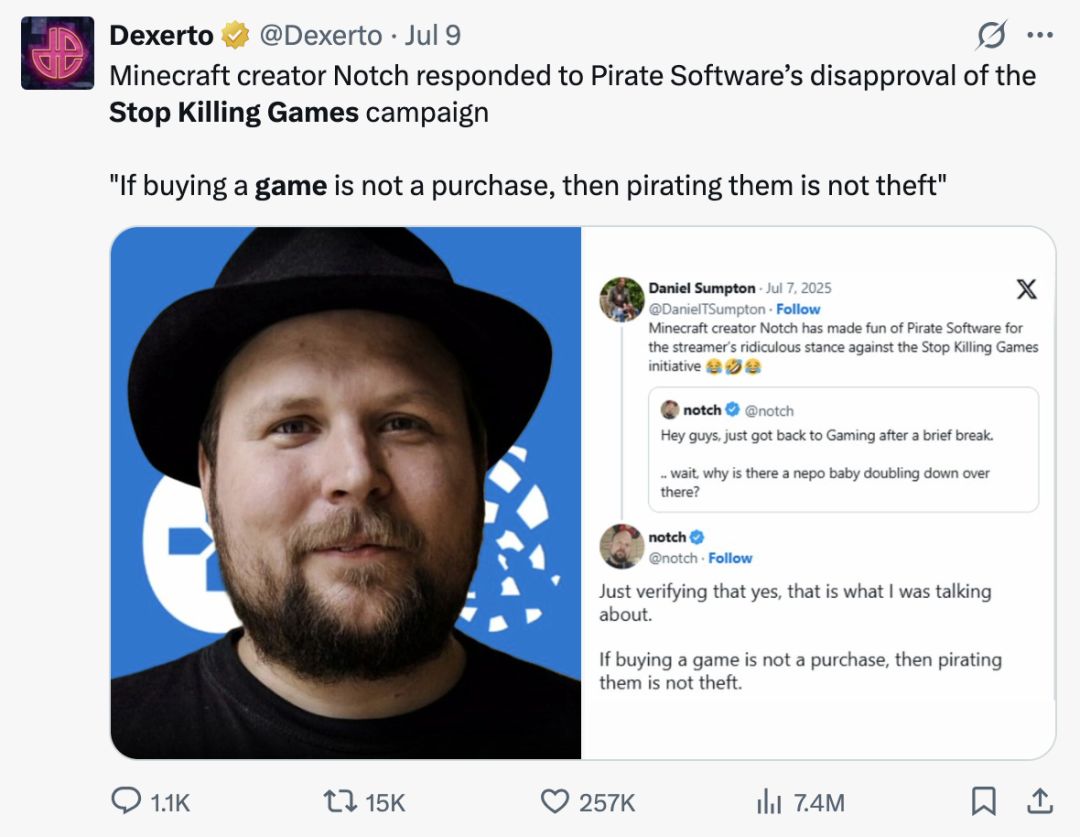This screenshot has height=837, width=1080.
Task: Click the Stop Killing Games bold text
Action: 233,112
